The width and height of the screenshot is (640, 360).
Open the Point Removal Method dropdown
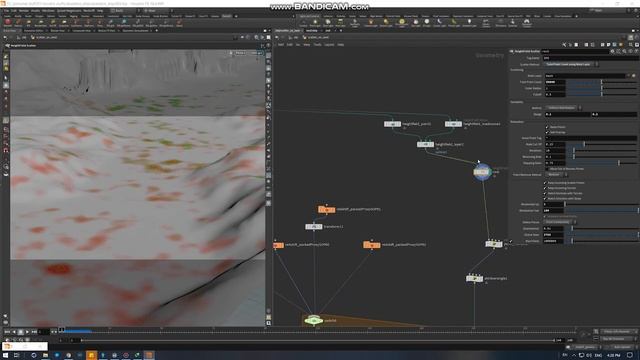coord(556,174)
